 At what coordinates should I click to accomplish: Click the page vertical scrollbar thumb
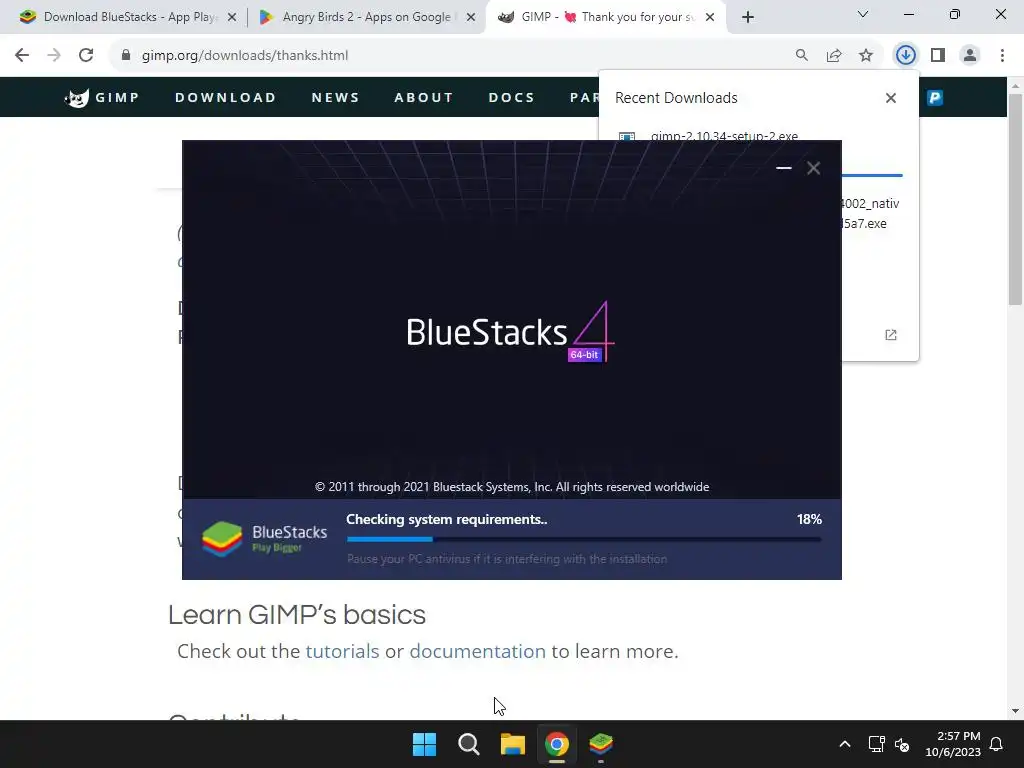click(1015, 199)
